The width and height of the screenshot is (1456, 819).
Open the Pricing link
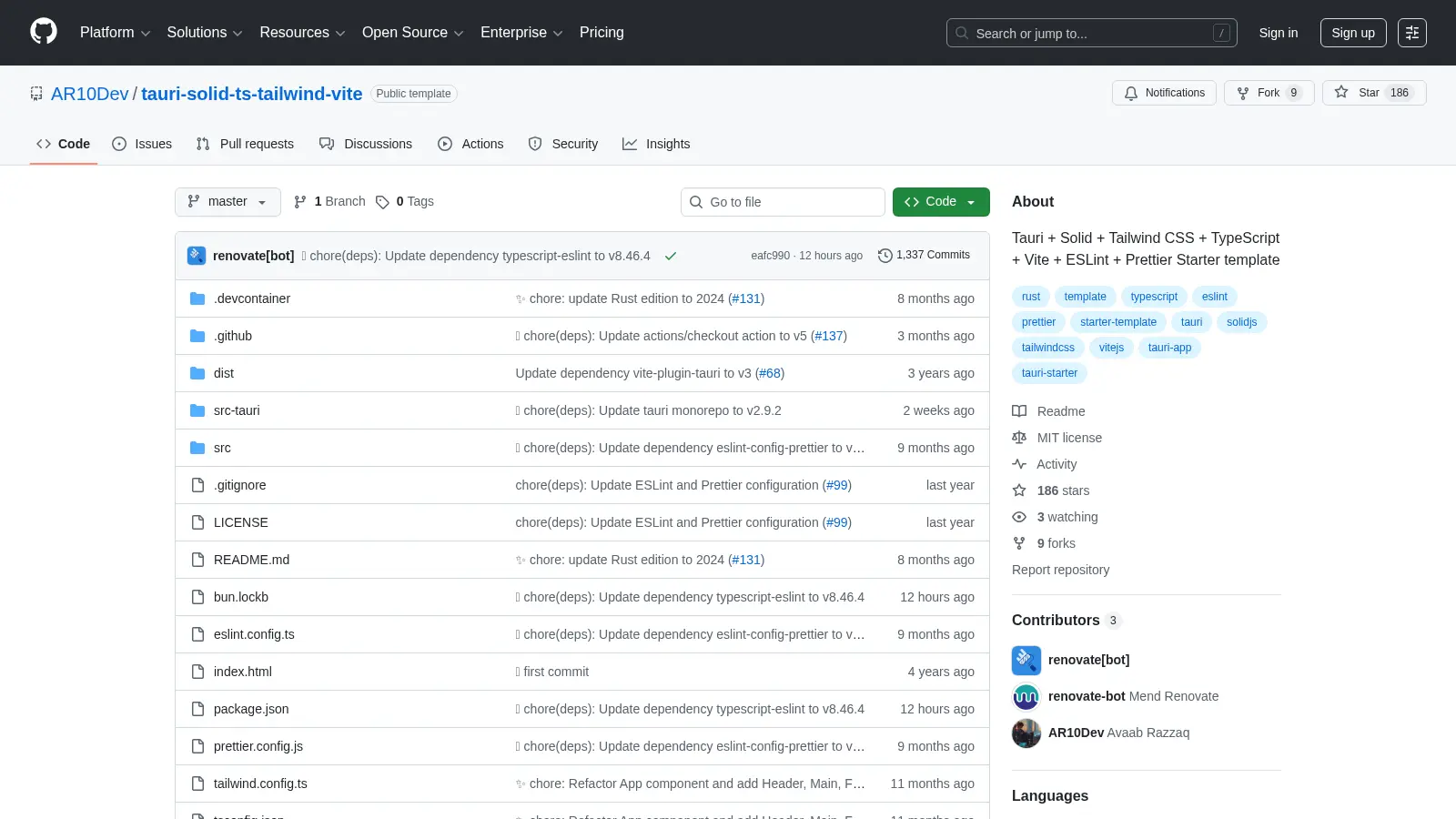pyautogui.click(x=602, y=33)
